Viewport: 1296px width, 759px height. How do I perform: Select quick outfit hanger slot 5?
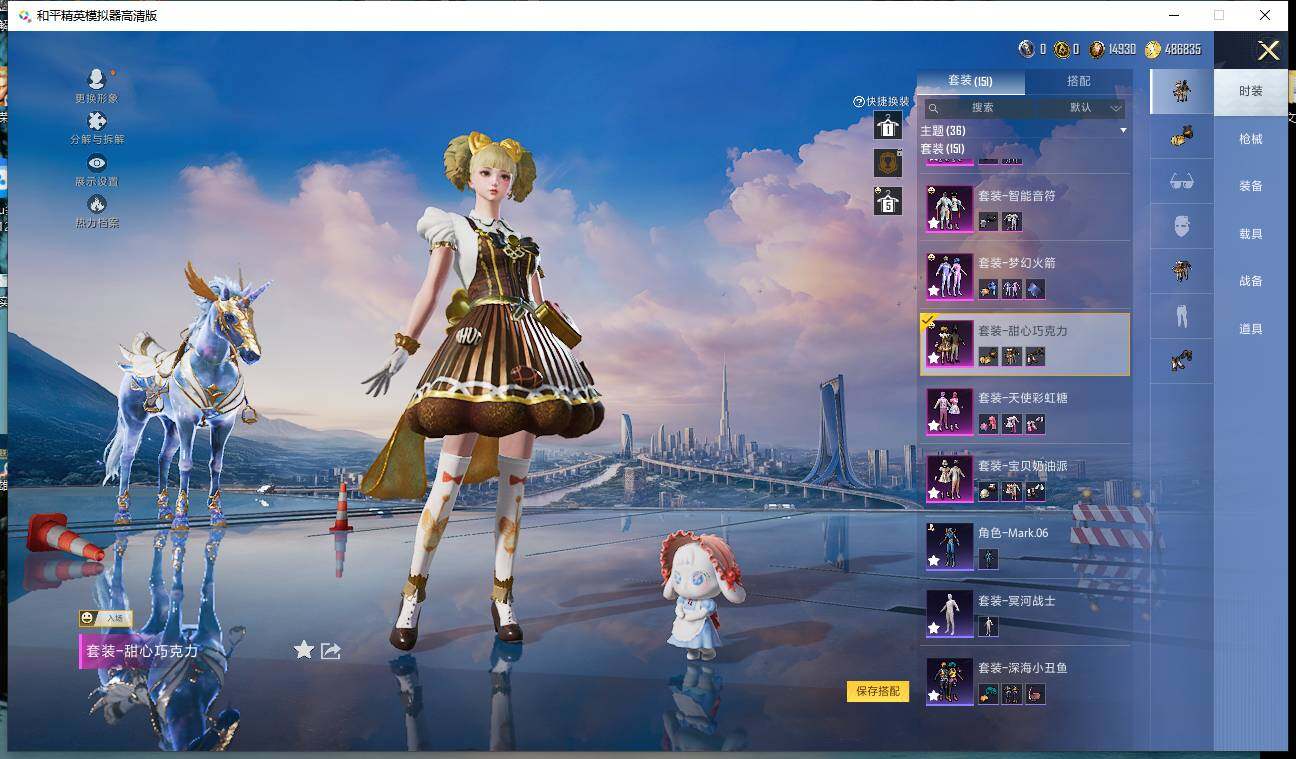pyautogui.click(x=888, y=201)
